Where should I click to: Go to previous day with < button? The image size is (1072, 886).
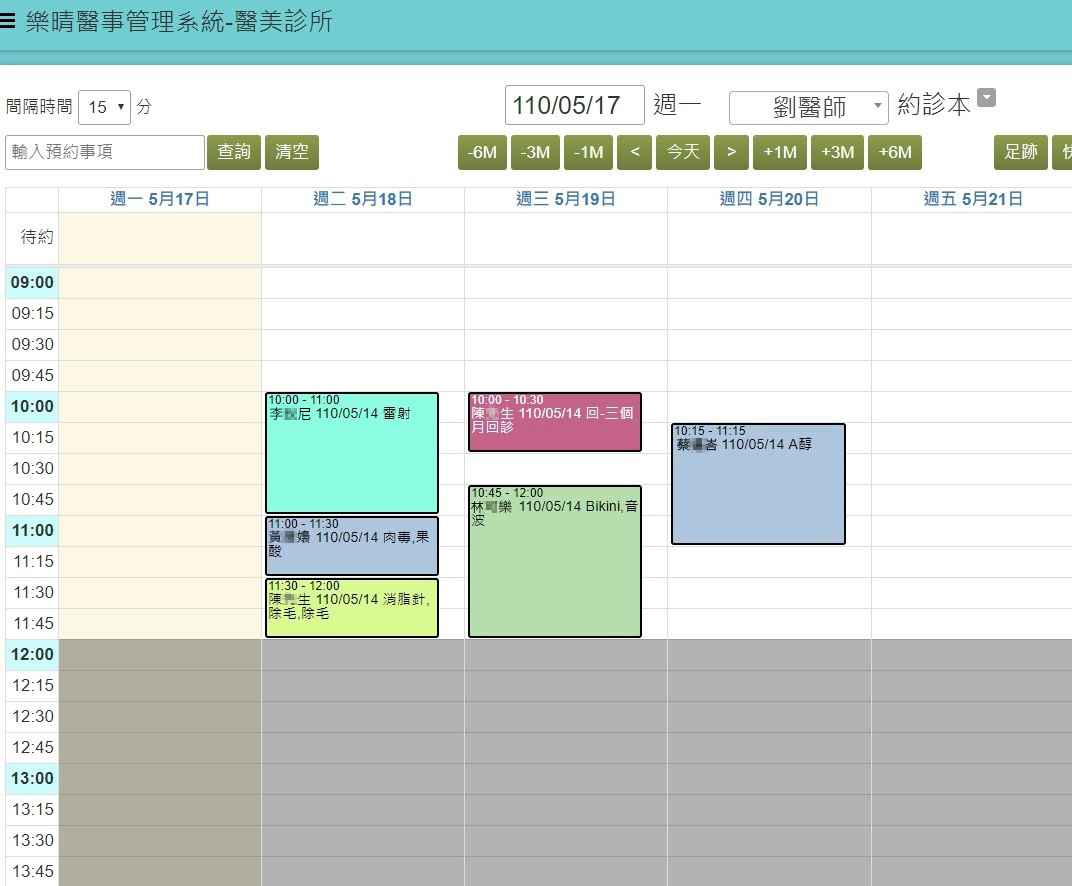[634, 152]
